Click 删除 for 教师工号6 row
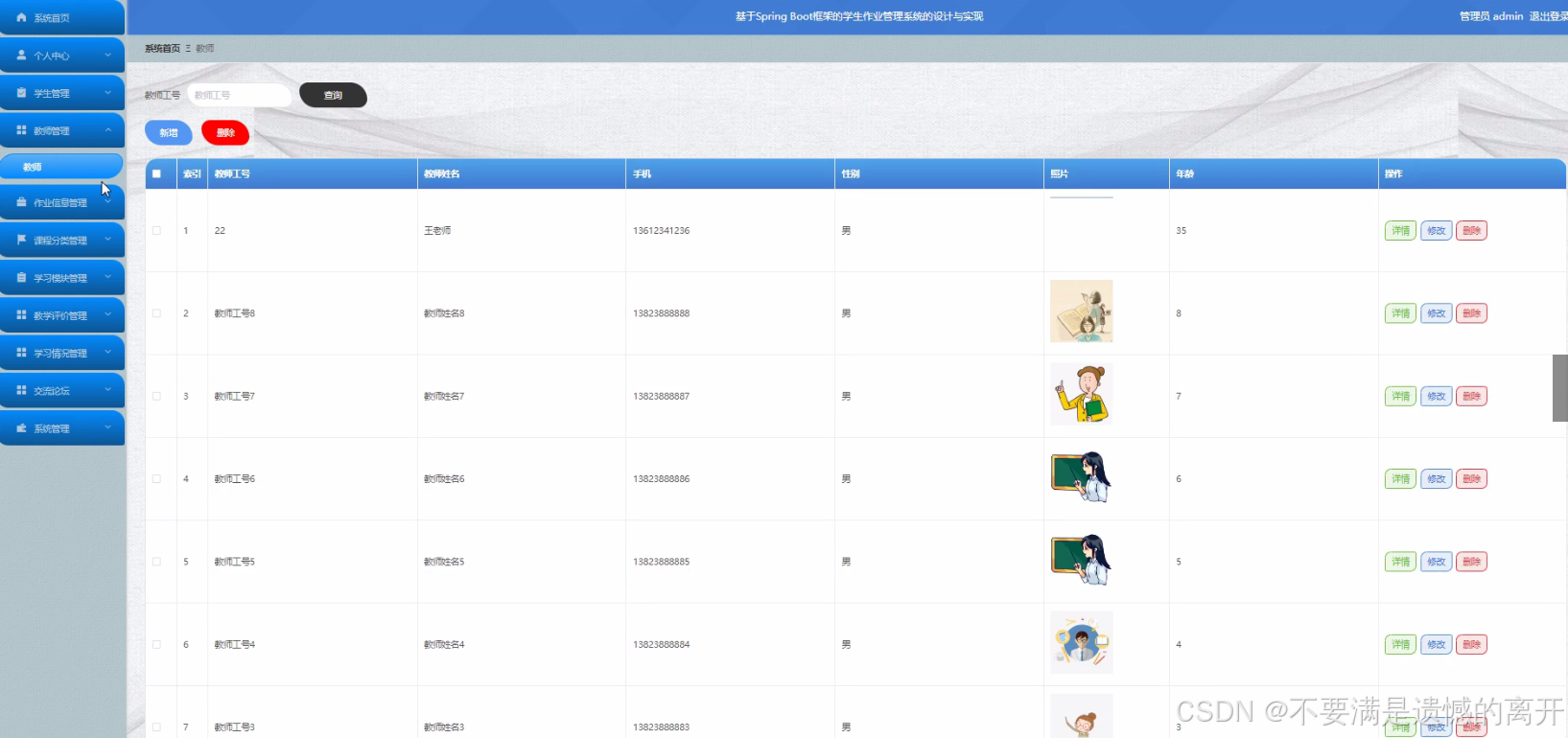The height and width of the screenshot is (738, 1568). [1471, 478]
